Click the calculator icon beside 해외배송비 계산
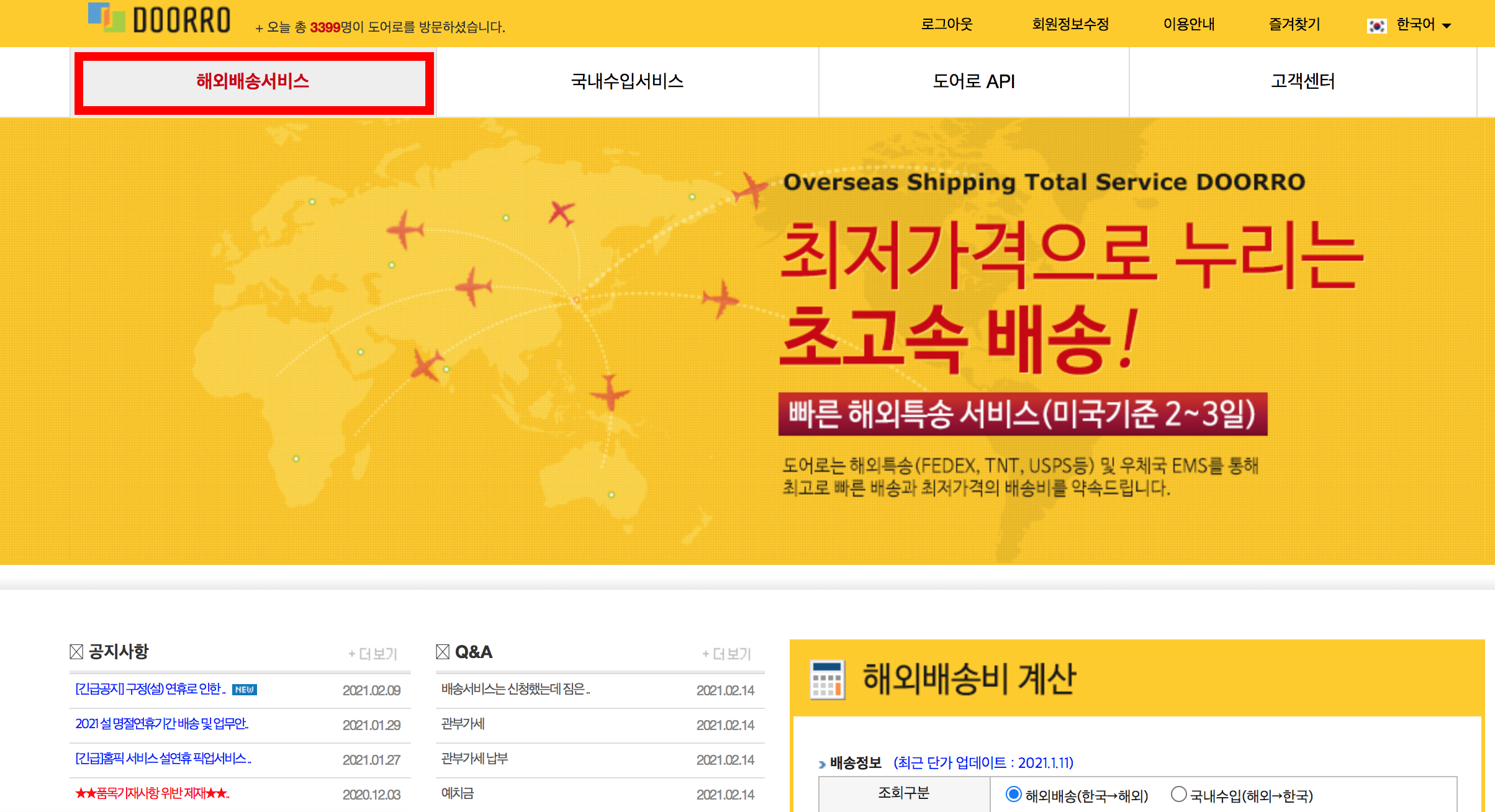The image size is (1495, 812). point(828,680)
